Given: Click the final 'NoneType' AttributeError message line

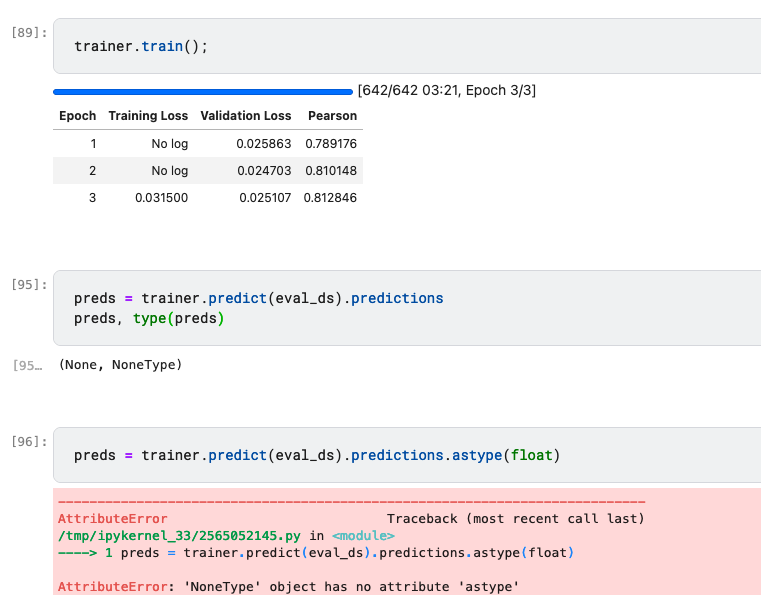Looking at the screenshot, I should (x=288, y=586).
